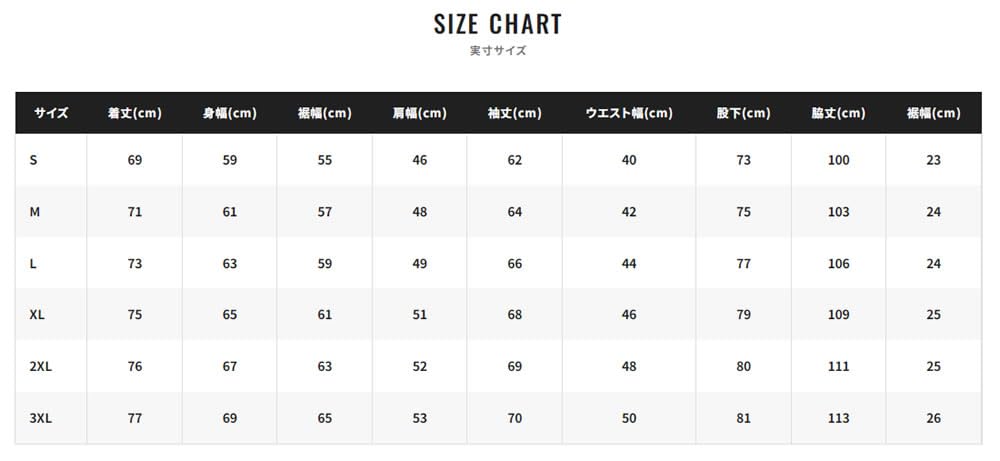This screenshot has width=1000, height=461.
Task: Click the 着丈(cm) column header
Action: pyautogui.click(x=135, y=113)
